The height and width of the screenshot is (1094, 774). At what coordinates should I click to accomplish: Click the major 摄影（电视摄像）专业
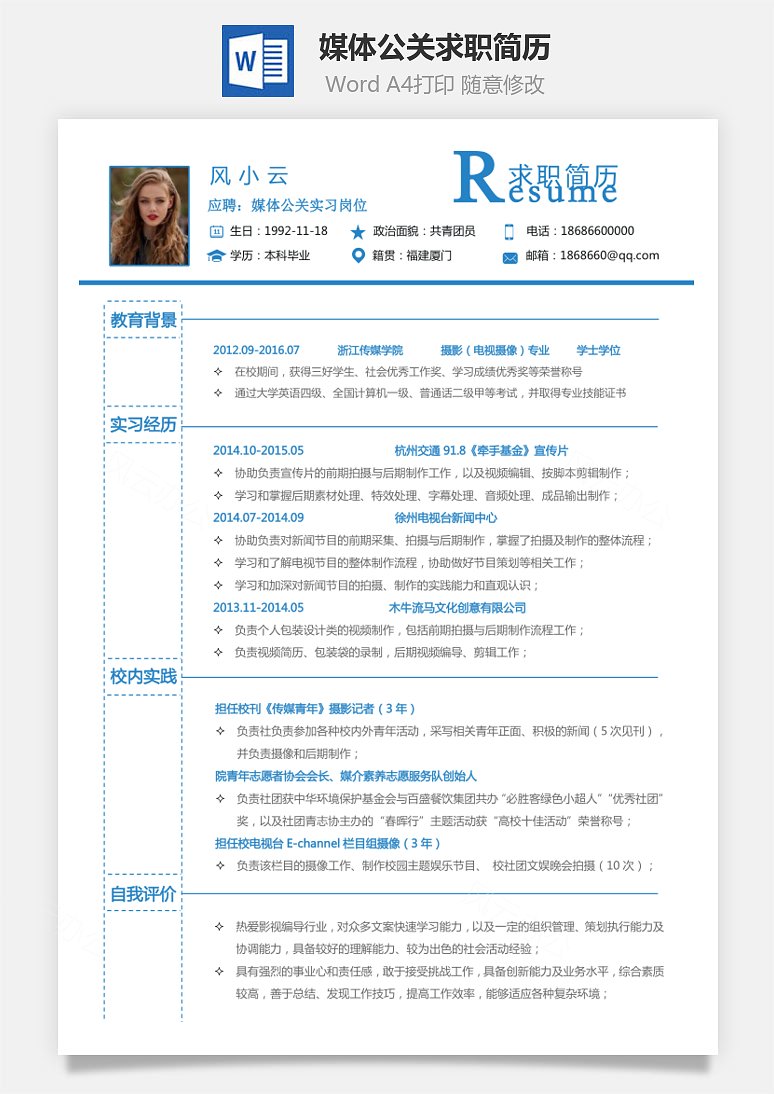coord(495,350)
